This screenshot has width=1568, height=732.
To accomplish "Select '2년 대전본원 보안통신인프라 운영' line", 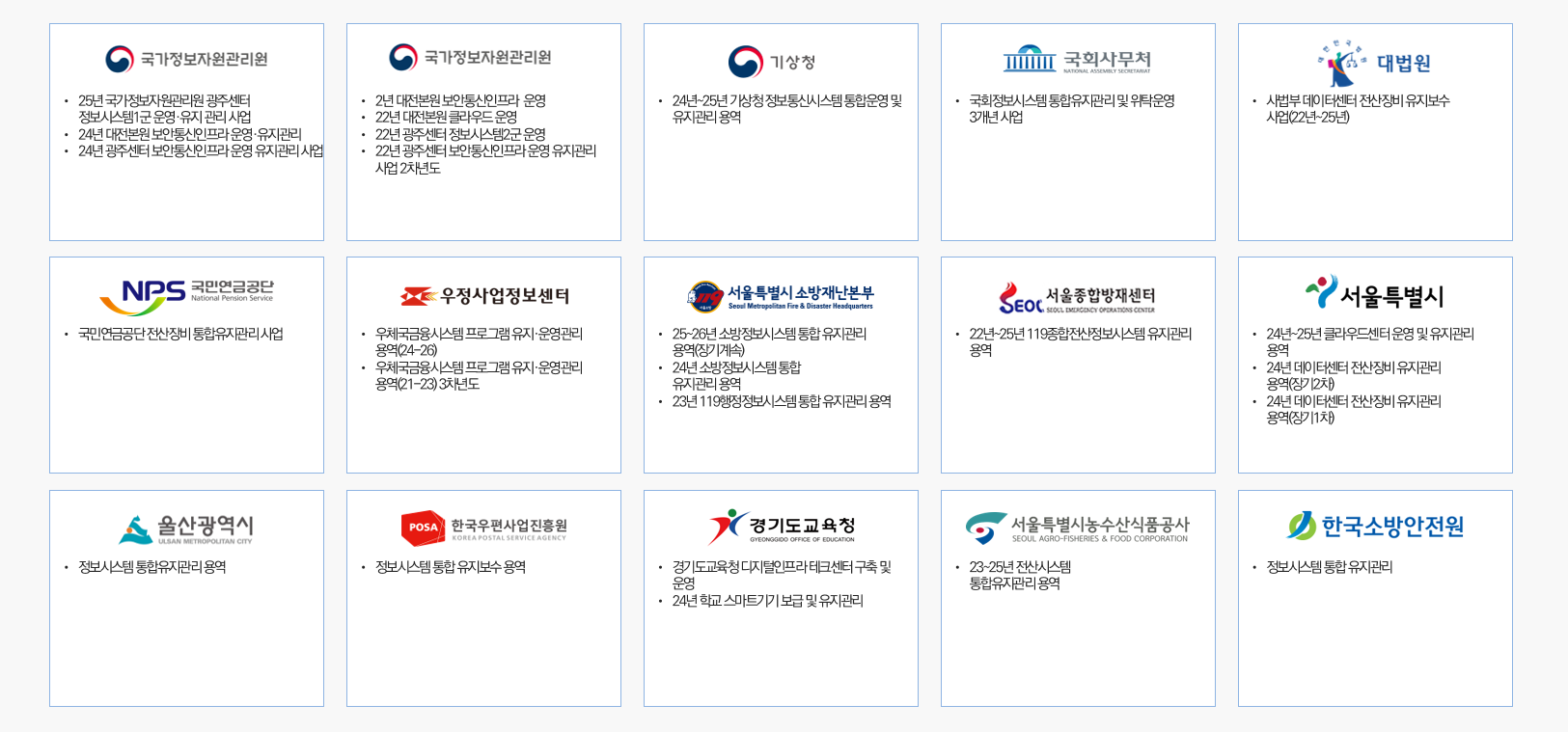I will [x=460, y=100].
